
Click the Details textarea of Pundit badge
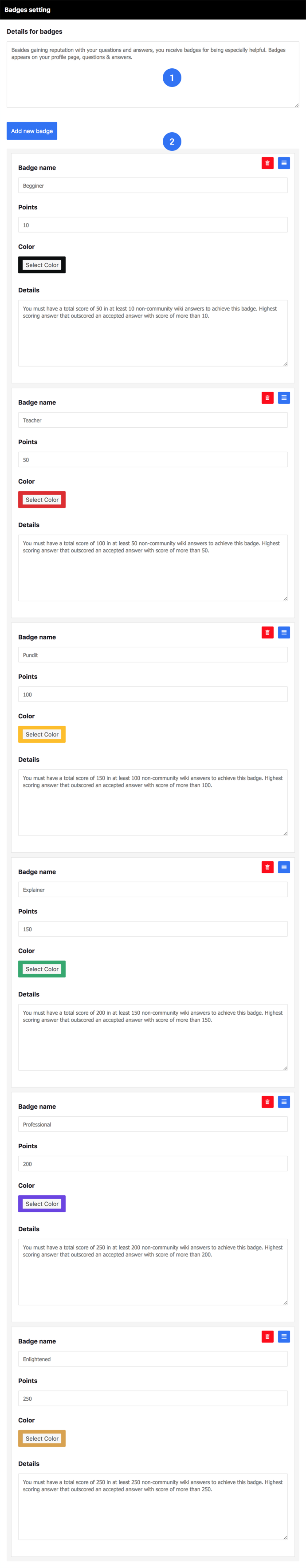point(153,803)
